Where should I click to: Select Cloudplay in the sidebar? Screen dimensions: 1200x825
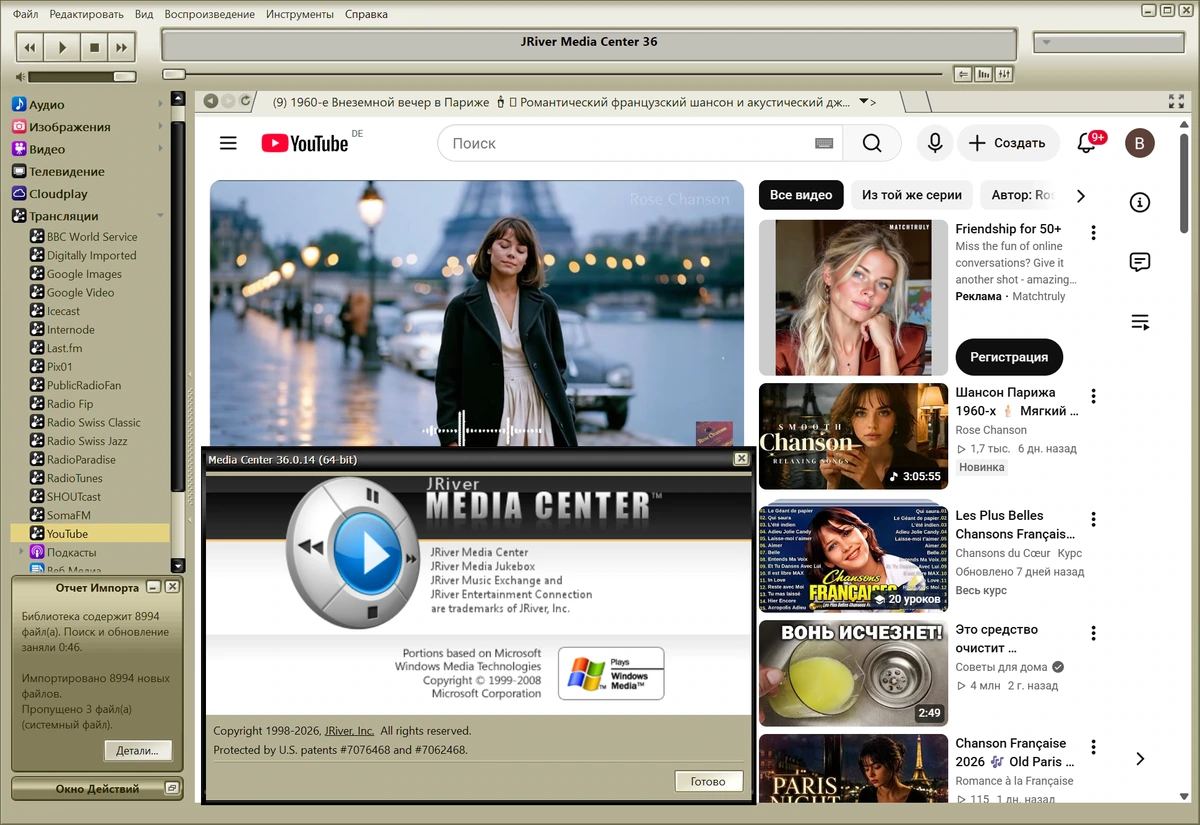click(x=58, y=194)
